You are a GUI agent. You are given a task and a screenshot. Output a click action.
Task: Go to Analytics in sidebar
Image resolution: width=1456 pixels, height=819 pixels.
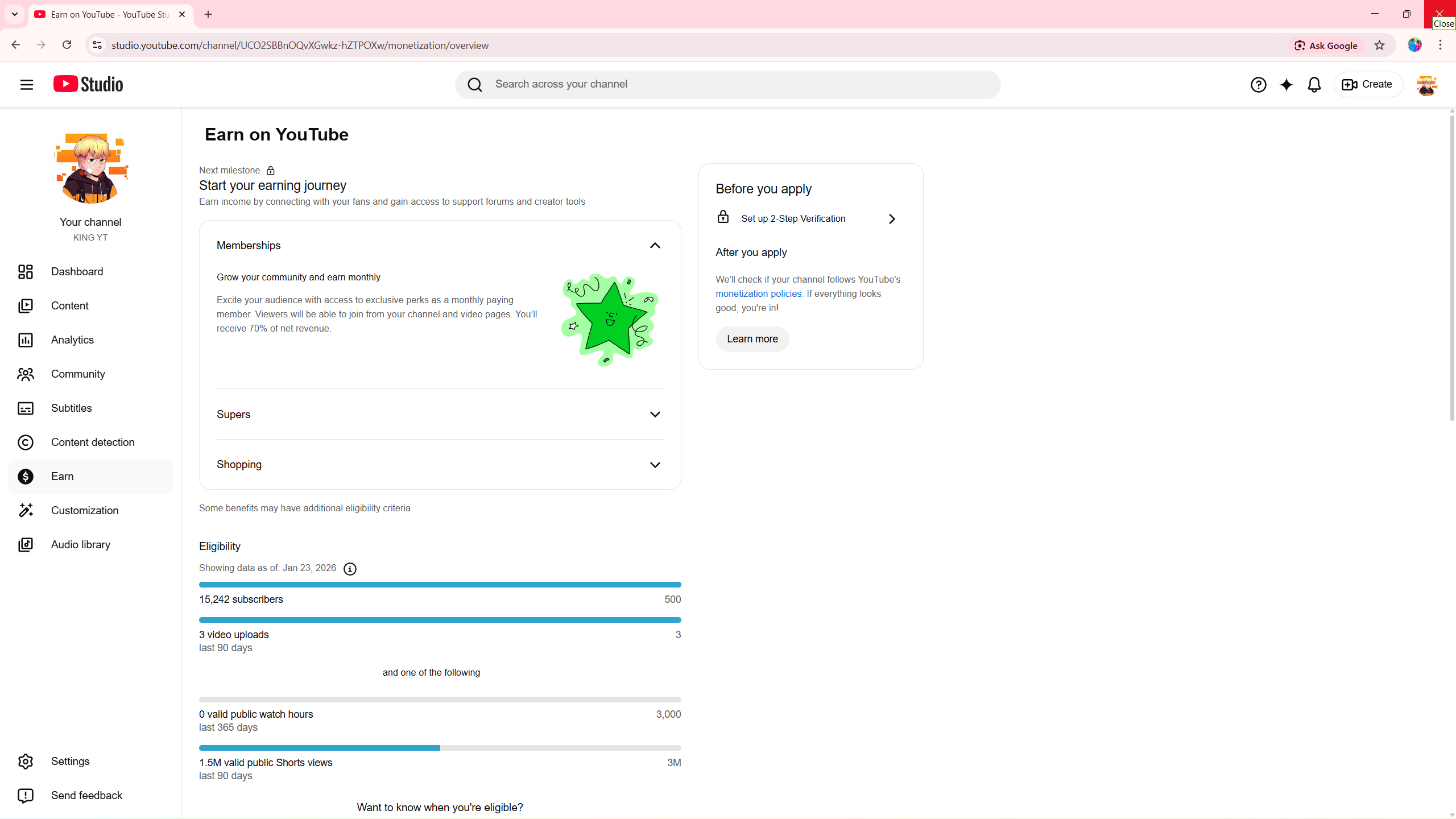pos(72,340)
